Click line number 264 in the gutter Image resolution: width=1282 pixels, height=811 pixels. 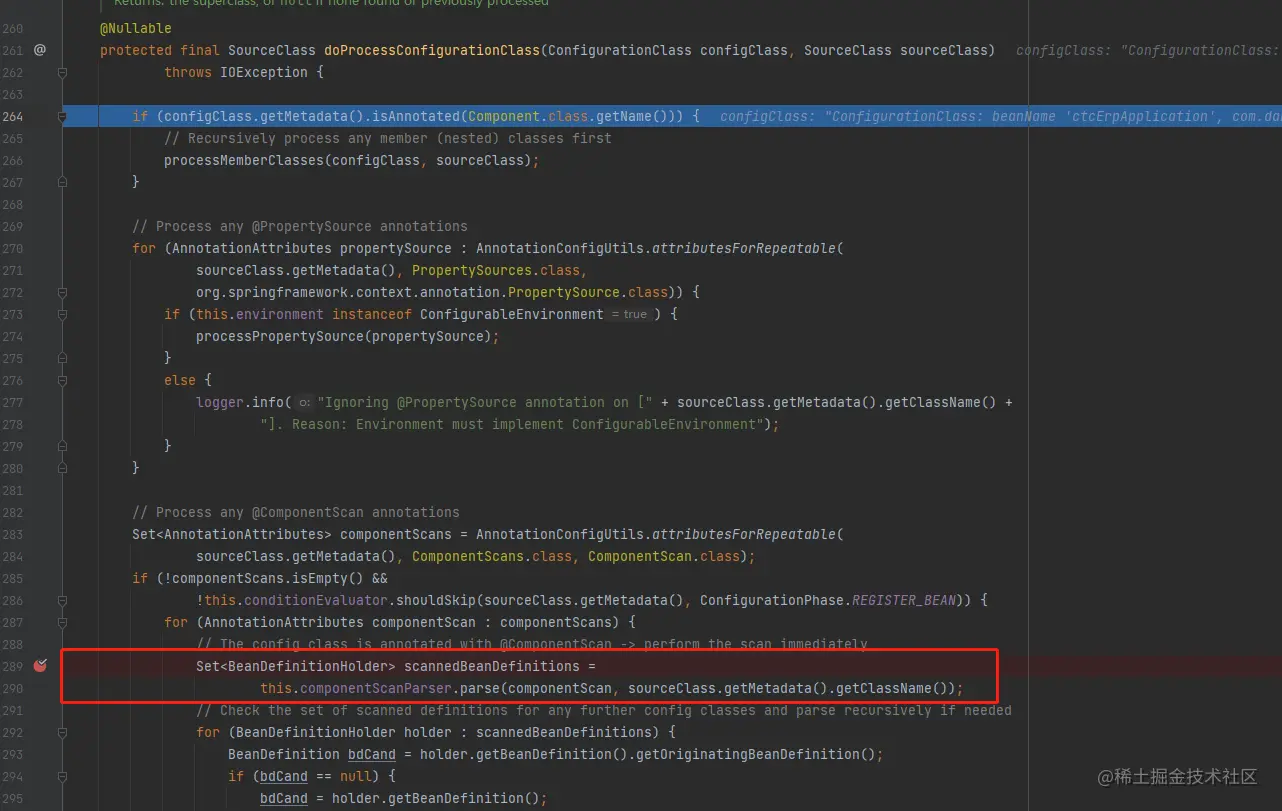[12, 116]
